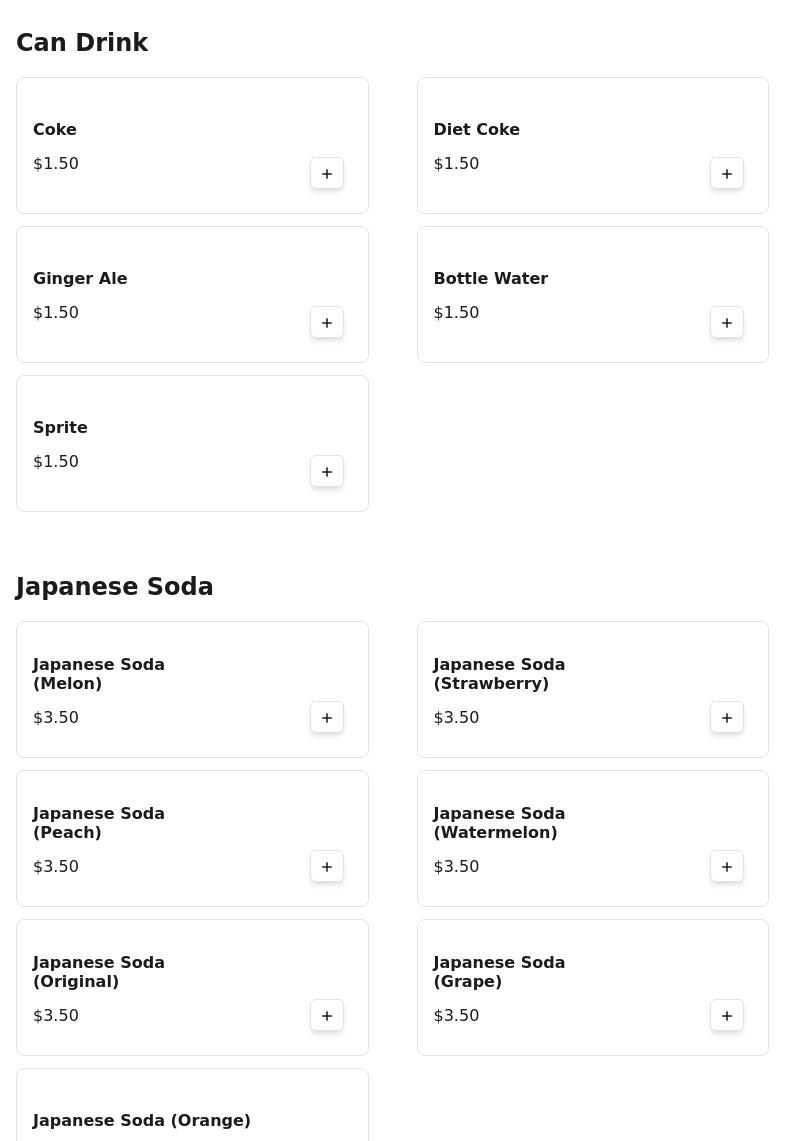Add Sprite using the plus icon
785x1141 pixels.
[327, 472]
